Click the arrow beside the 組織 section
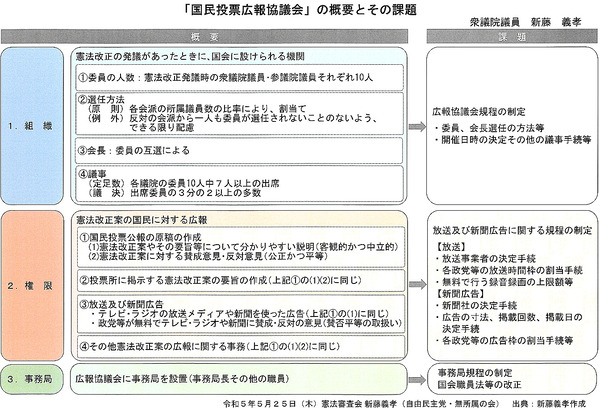 pyautogui.click(x=417, y=127)
